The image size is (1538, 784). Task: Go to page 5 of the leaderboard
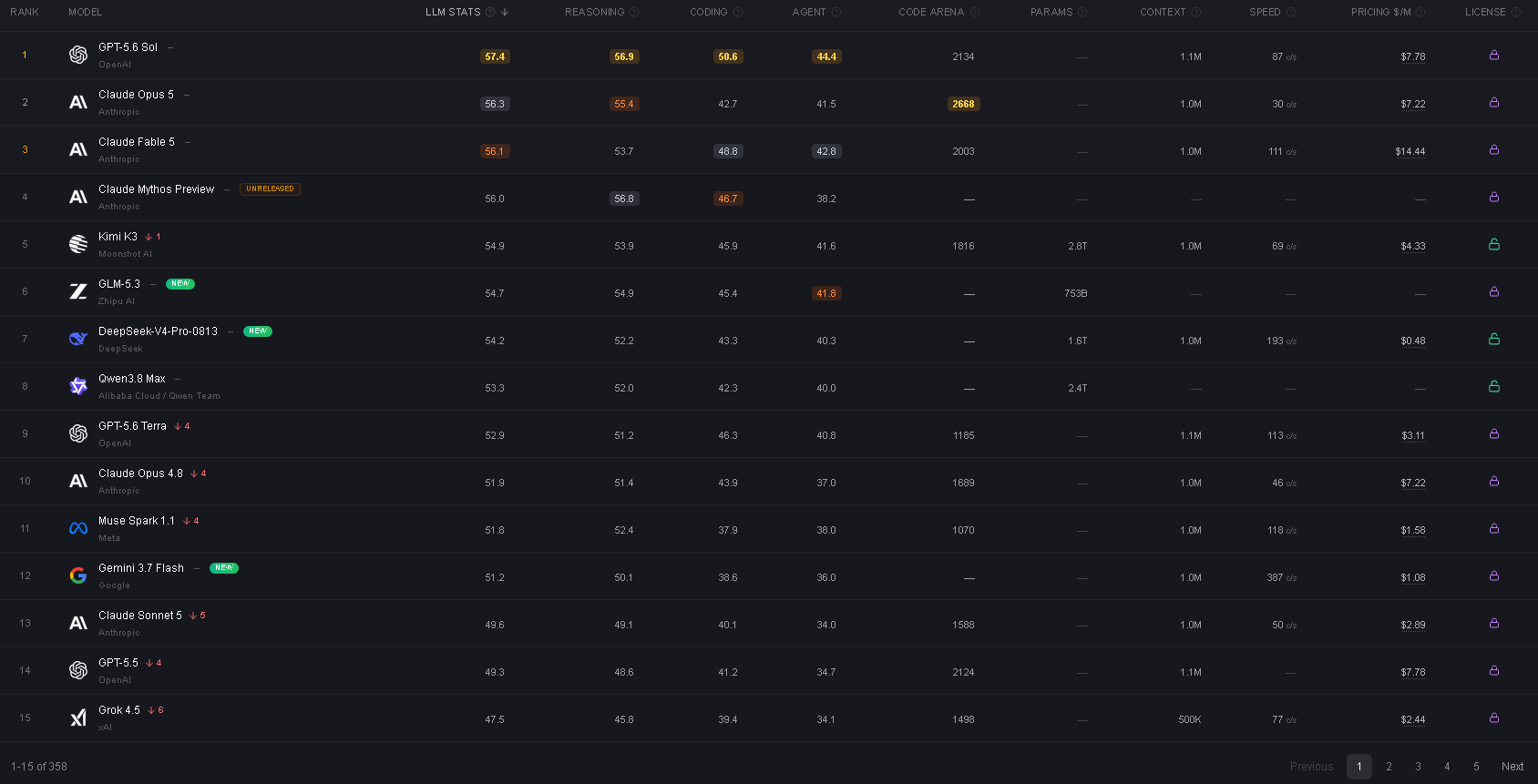[1476, 767]
